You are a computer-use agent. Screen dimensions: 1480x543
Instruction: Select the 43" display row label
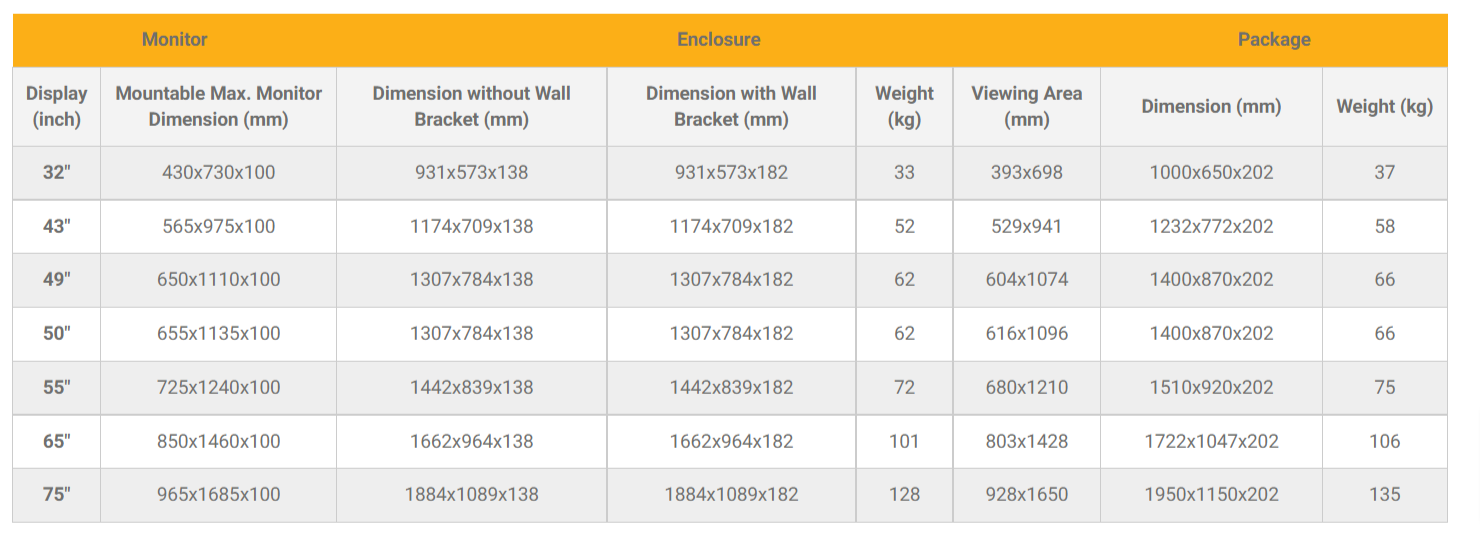pyautogui.click(x=56, y=226)
